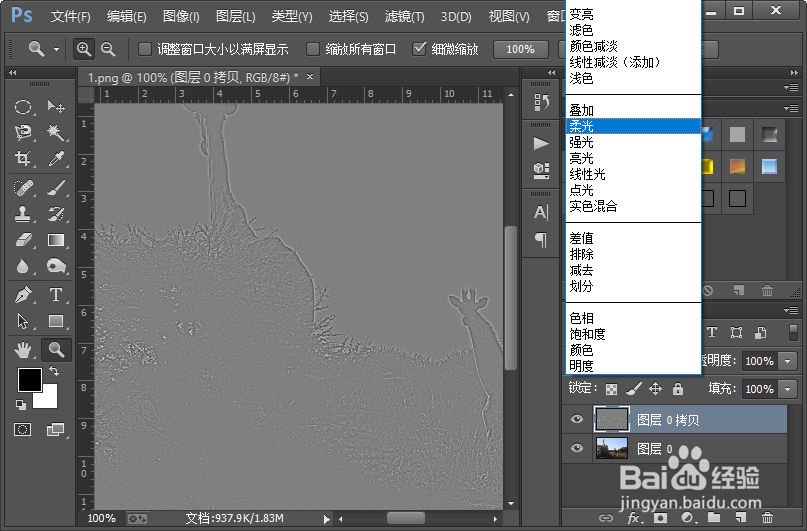This screenshot has width=807, height=531.
Task: Choose 强光 blend mode
Action: (634, 142)
